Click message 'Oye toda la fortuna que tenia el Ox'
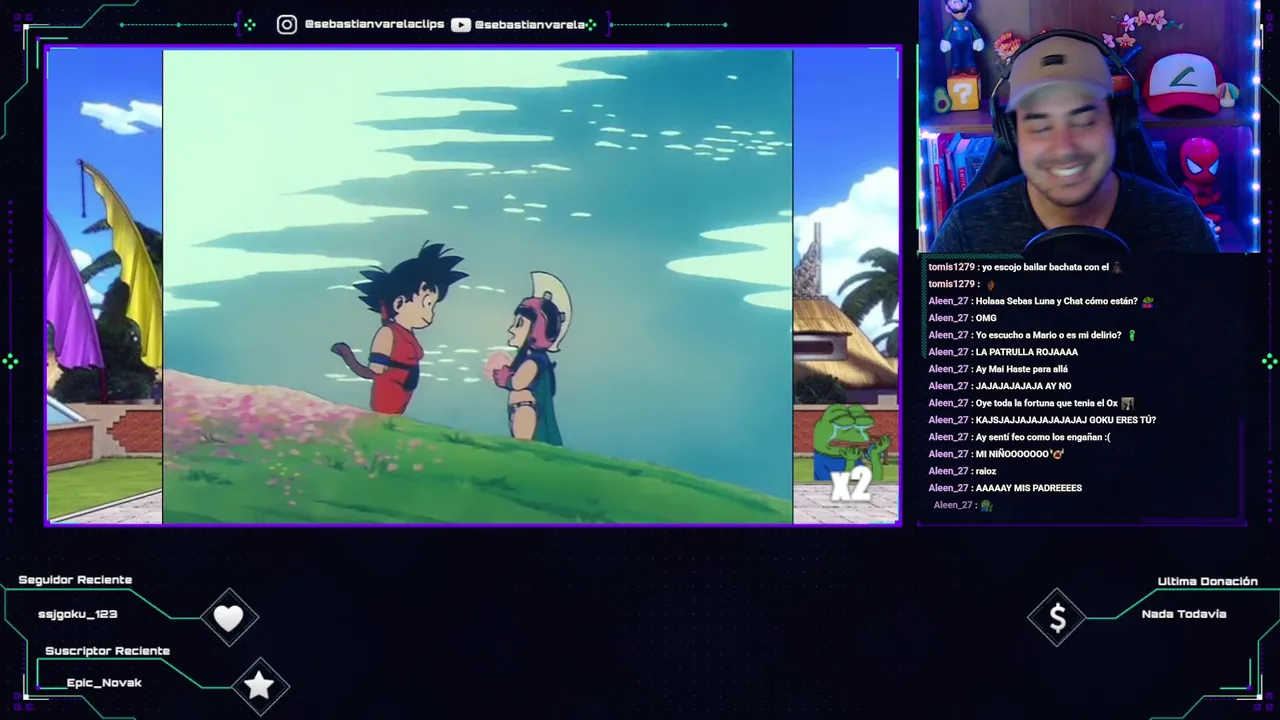The width and height of the screenshot is (1280, 720). click(x=1047, y=403)
